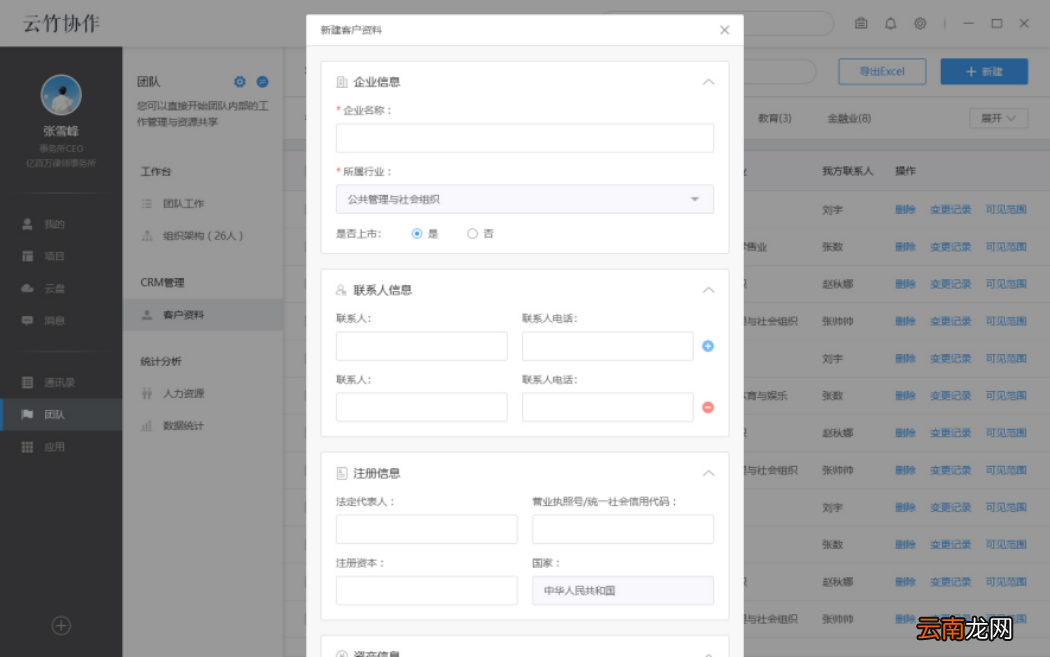The height and width of the screenshot is (657, 1050).
Task: Click the blue round icon beside team gear
Action: [x=262, y=82]
